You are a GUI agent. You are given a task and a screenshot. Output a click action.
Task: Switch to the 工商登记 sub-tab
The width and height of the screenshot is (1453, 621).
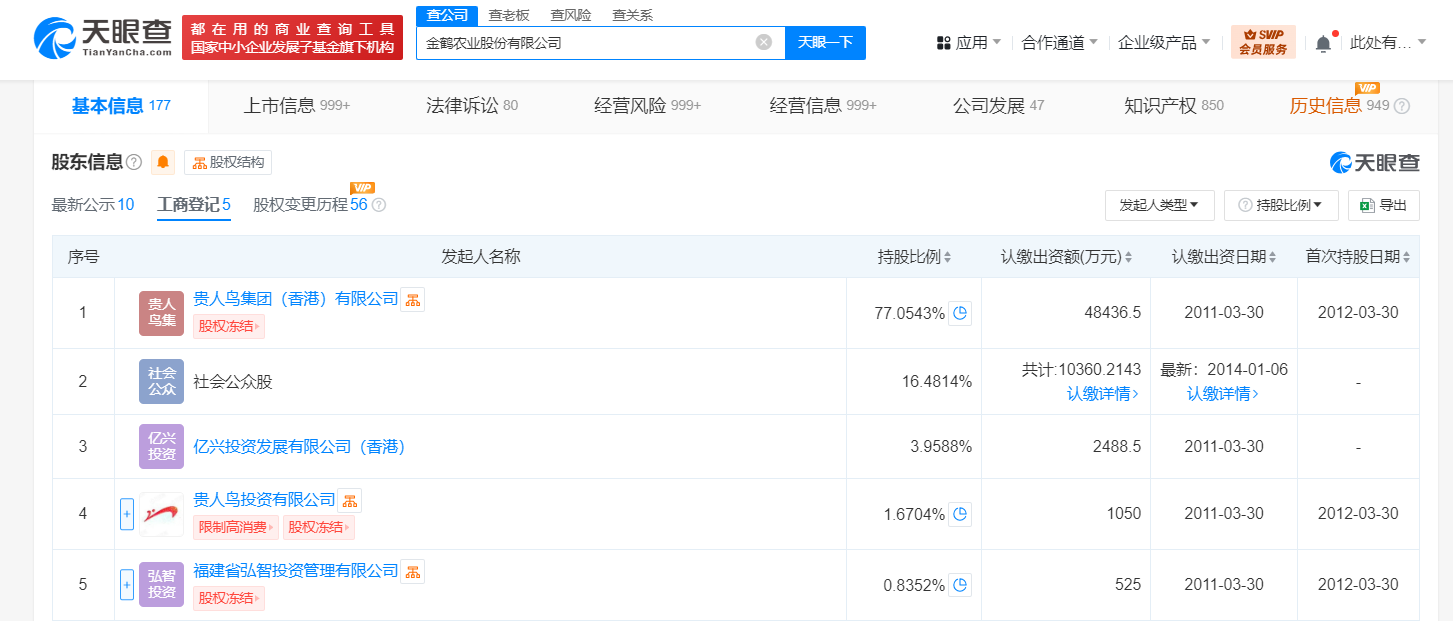[x=194, y=205]
